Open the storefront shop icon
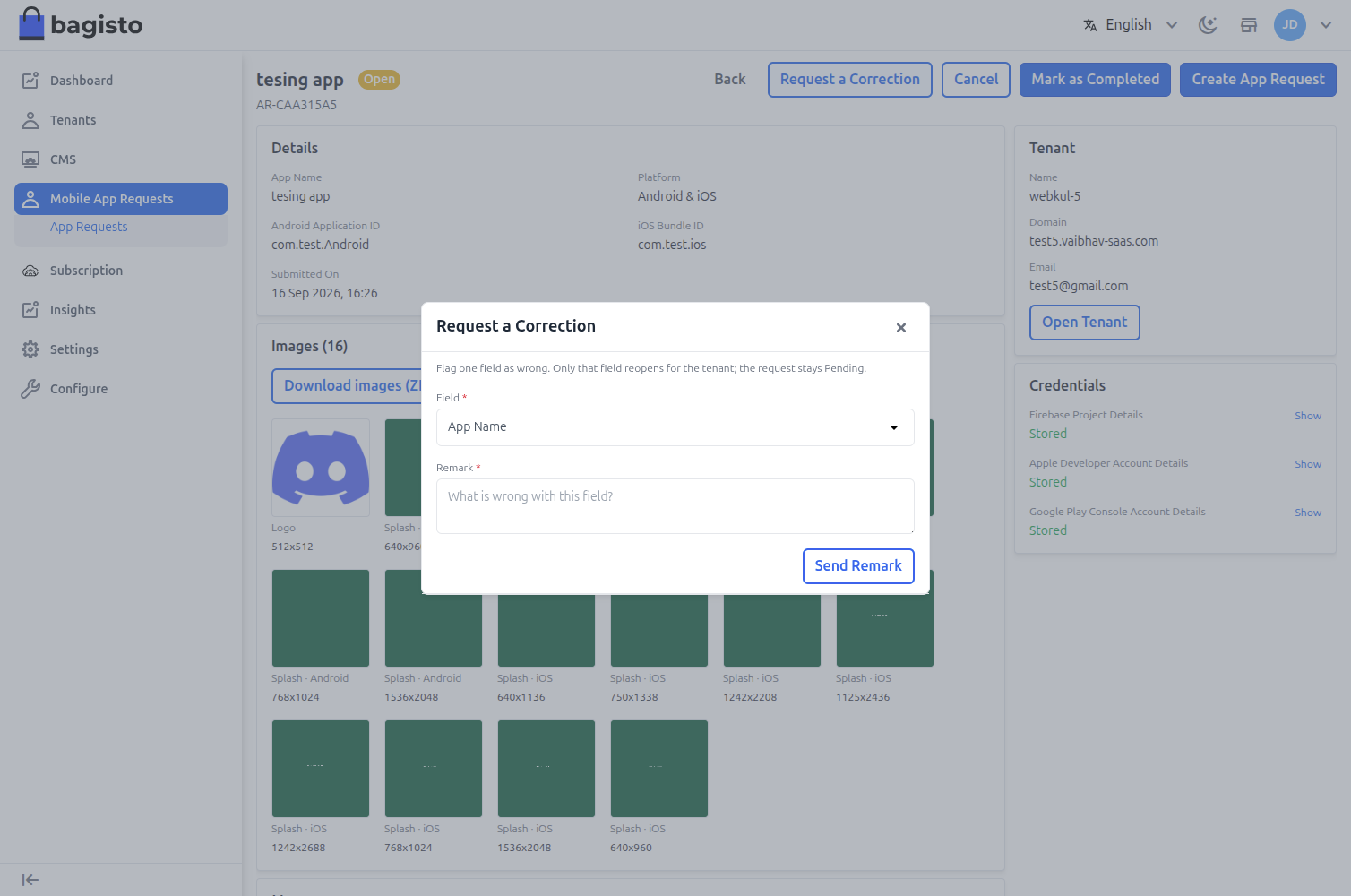 click(x=1249, y=25)
